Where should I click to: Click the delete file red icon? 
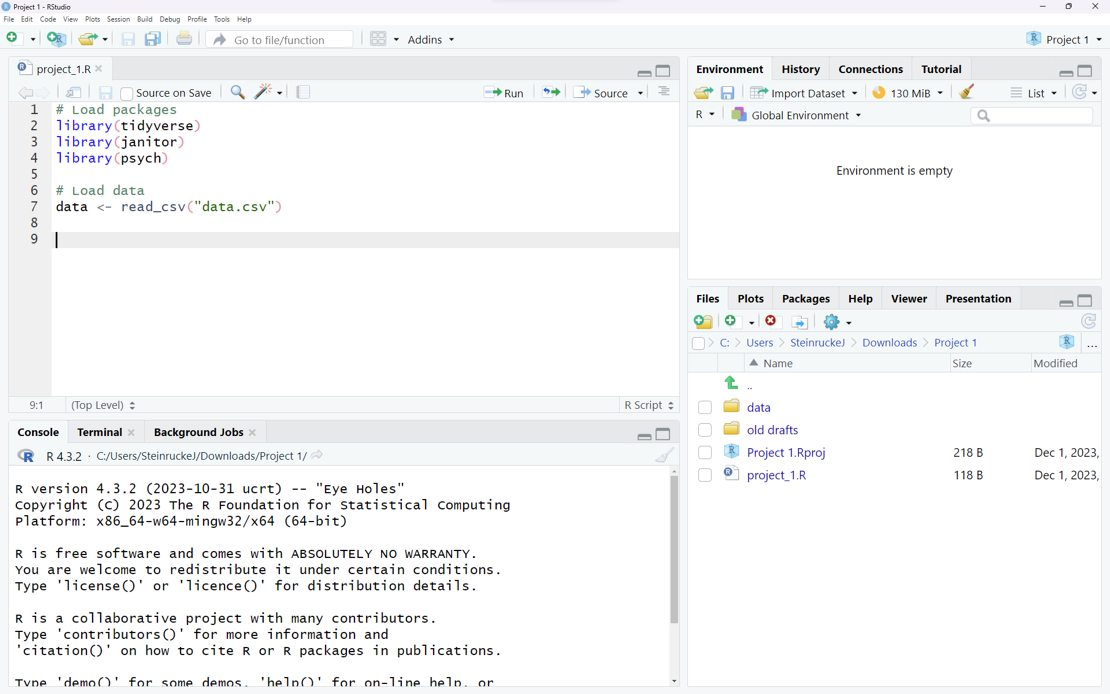tap(771, 321)
